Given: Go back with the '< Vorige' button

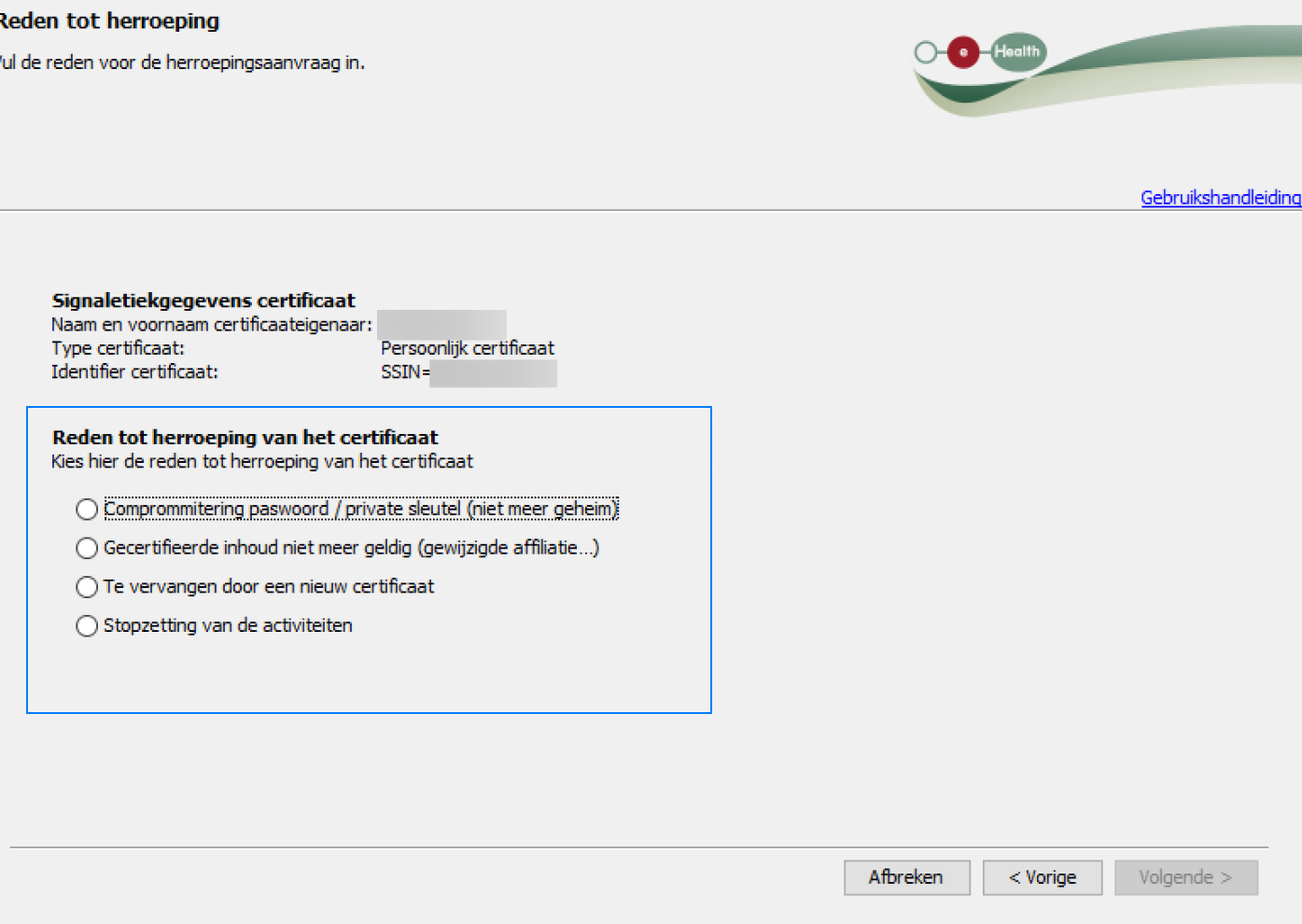Looking at the screenshot, I should 1042,877.
